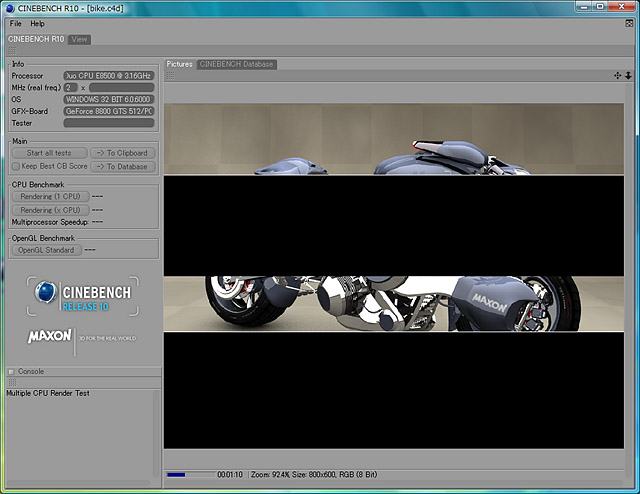
Task: Send results with To Database button
Action: point(123,167)
